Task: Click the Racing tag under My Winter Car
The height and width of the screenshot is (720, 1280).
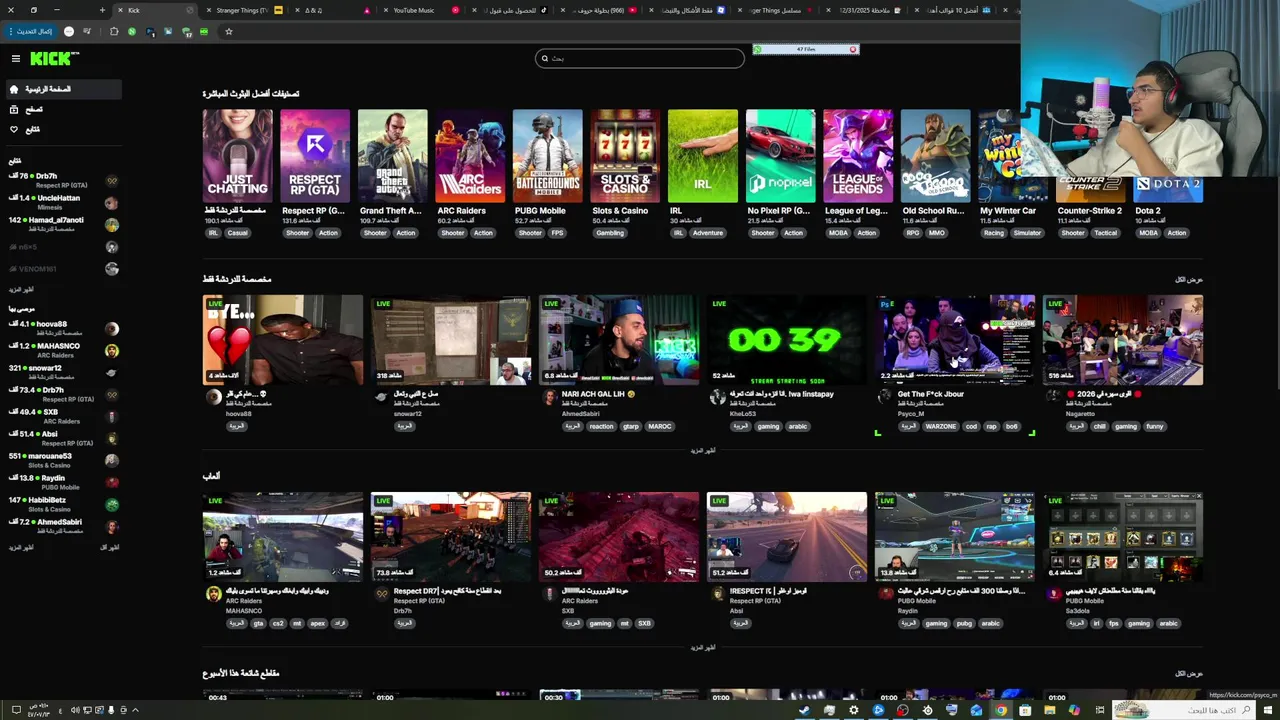Action: [x=993, y=233]
